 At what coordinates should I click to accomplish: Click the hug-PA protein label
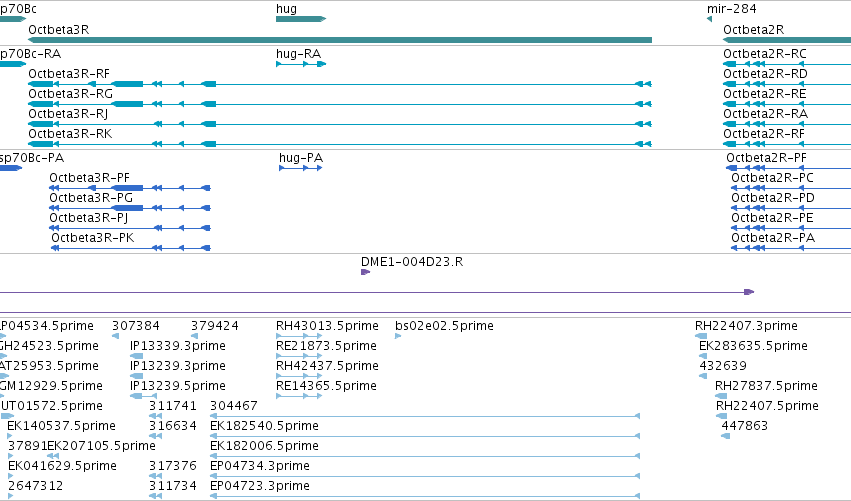pos(301,158)
